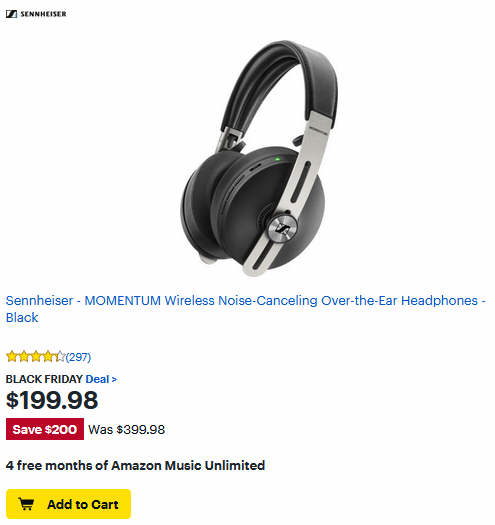Click the red Save $200 badge

click(45, 429)
